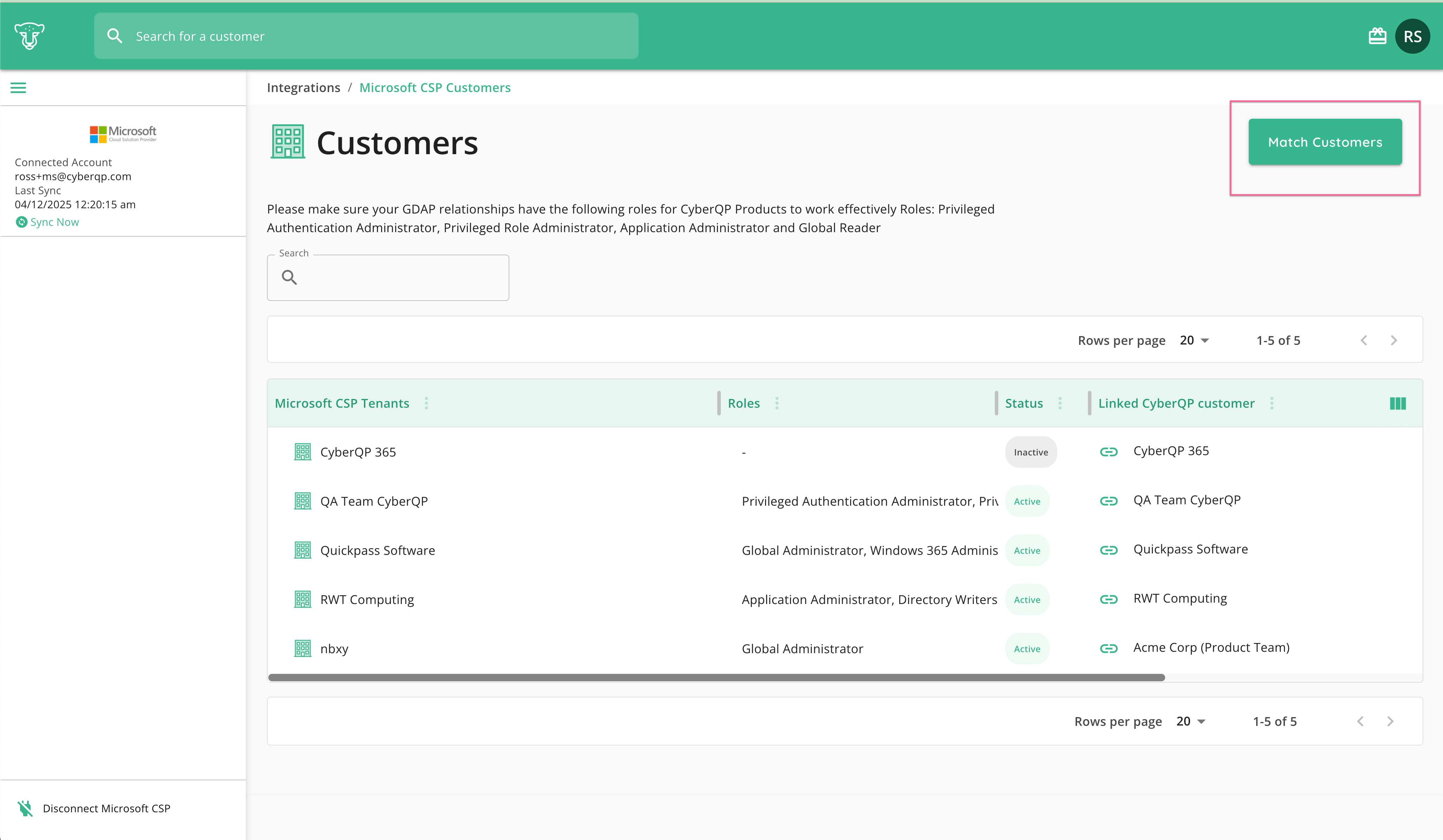Click roles cell "Global Administrator" for nbxy
Screen dimensions: 1443x840
(802, 649)
